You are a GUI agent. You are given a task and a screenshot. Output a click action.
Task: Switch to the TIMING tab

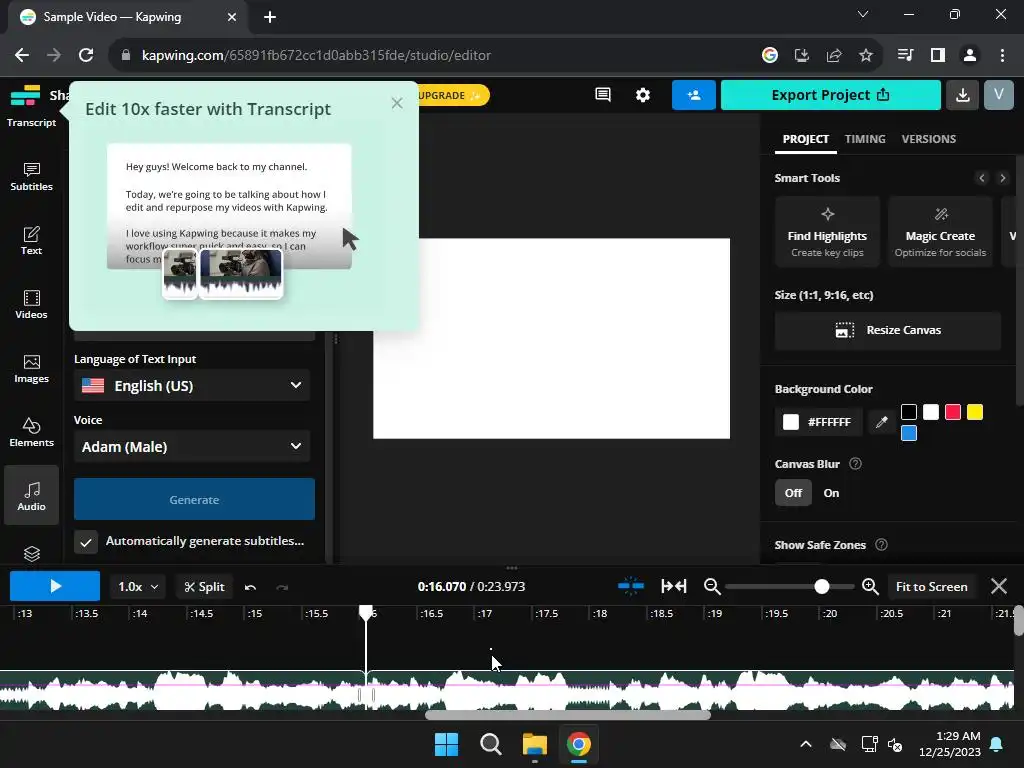(865, 139)
